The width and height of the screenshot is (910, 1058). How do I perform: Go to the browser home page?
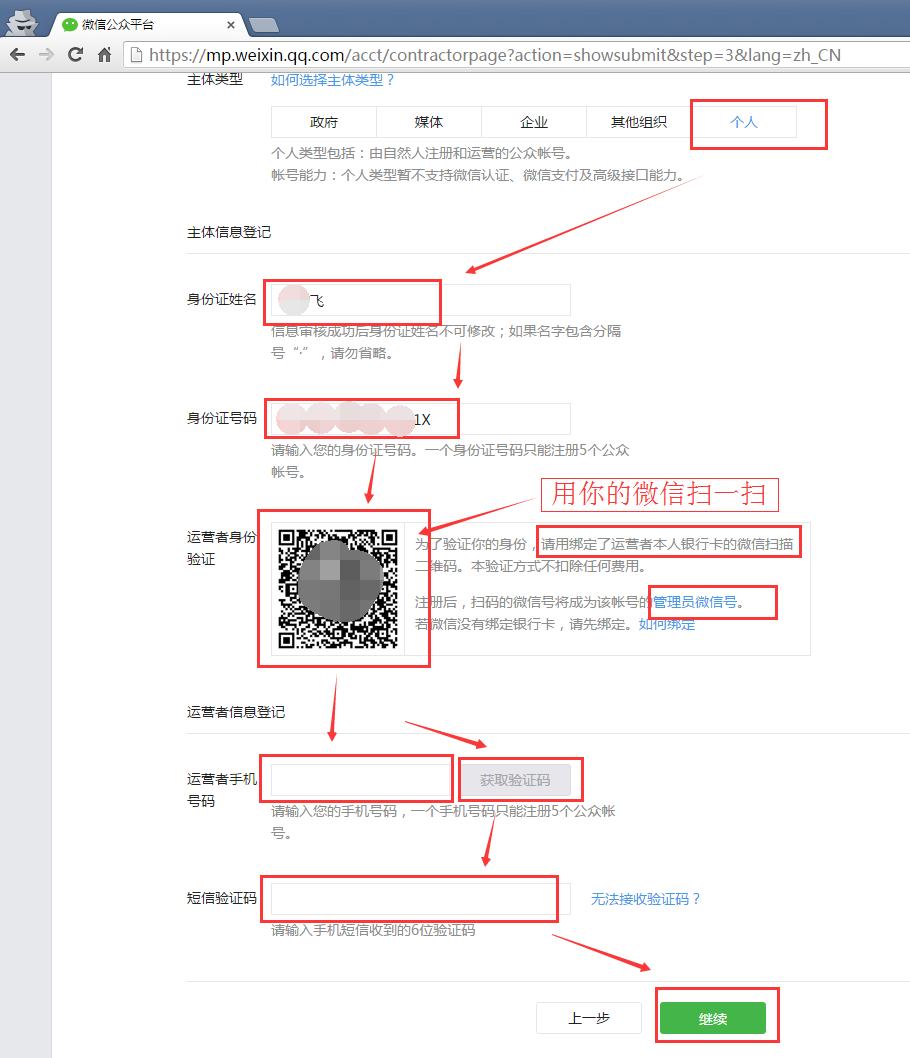(104, 55)
